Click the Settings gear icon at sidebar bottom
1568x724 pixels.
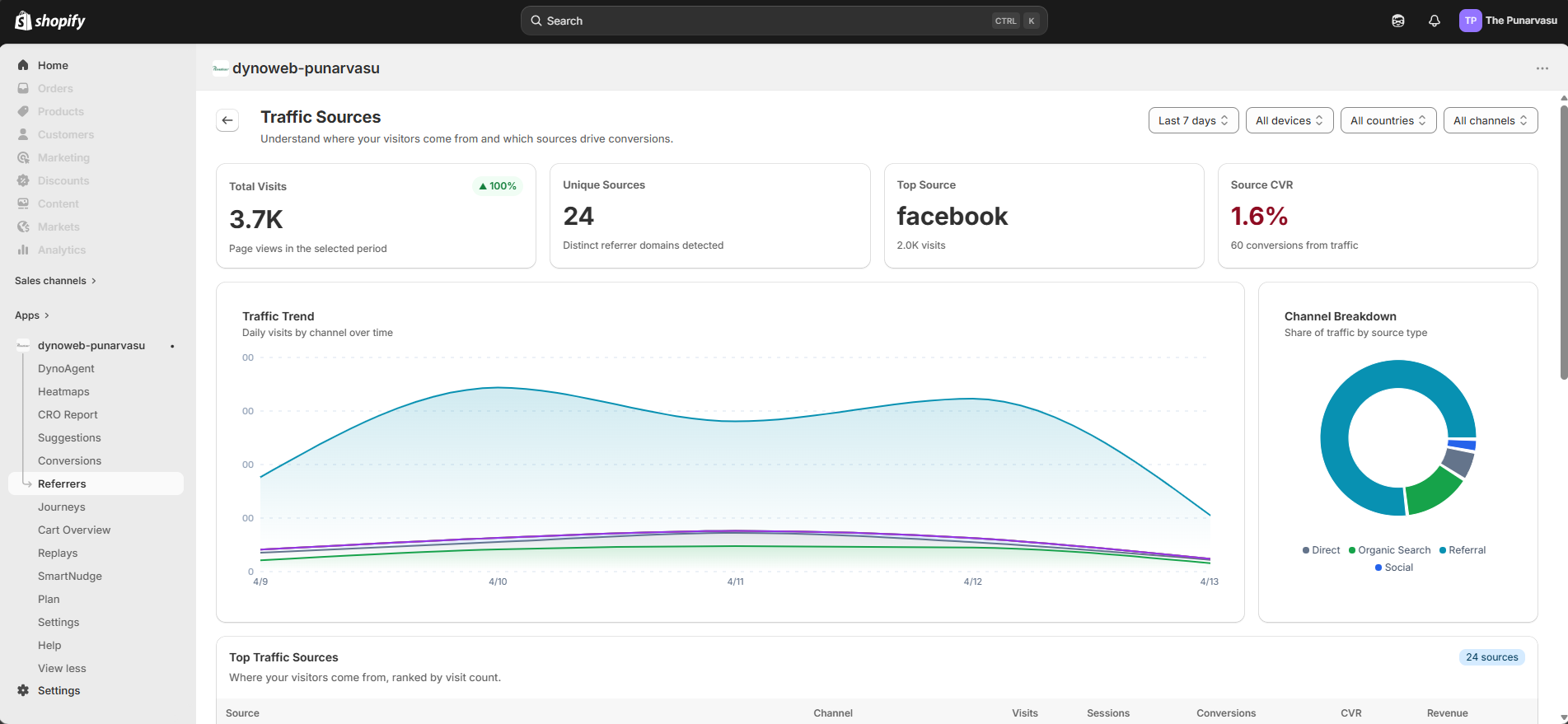pos(23,690)
